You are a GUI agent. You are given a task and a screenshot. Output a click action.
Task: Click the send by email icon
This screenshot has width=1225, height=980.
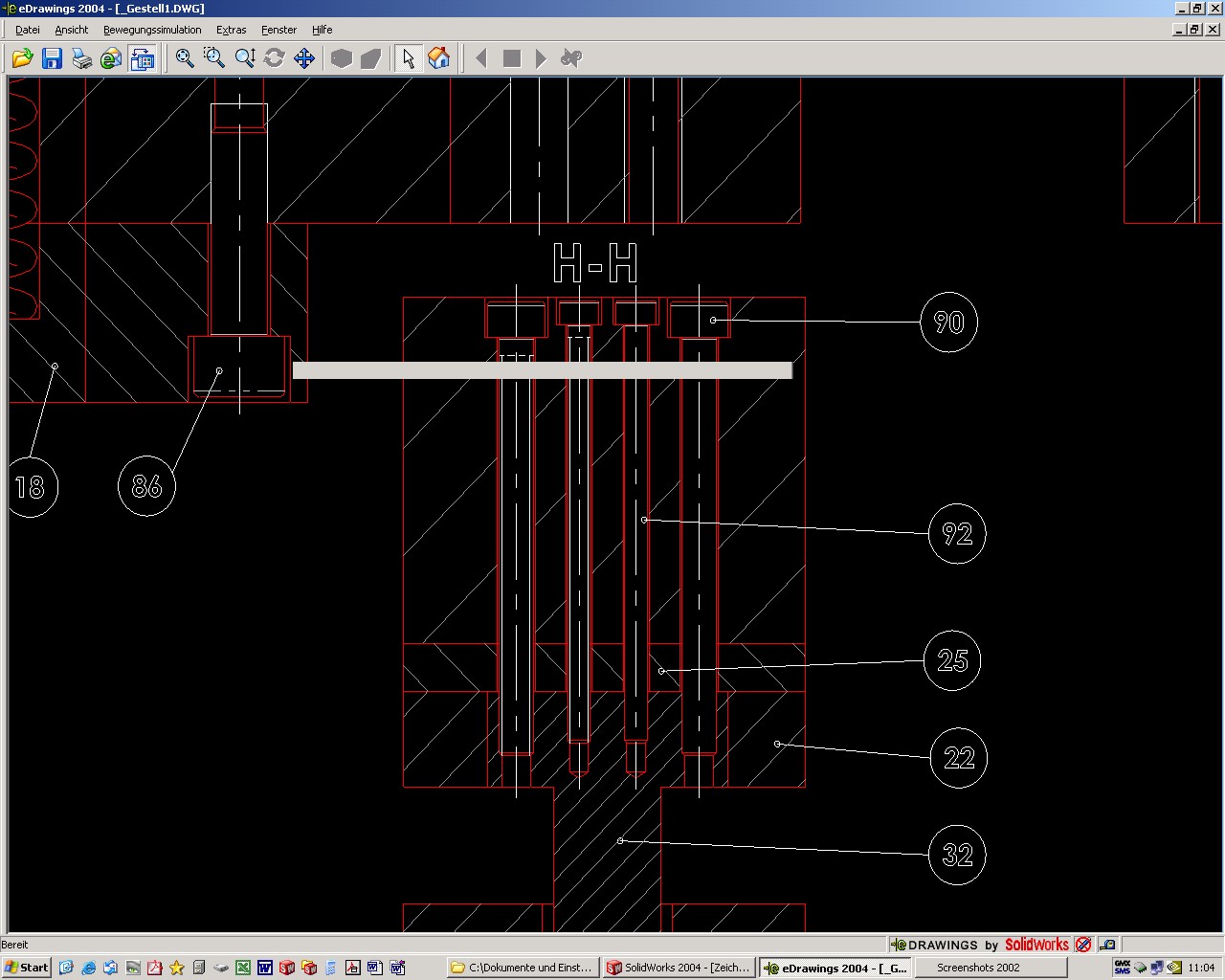click(x=111, y=58)
